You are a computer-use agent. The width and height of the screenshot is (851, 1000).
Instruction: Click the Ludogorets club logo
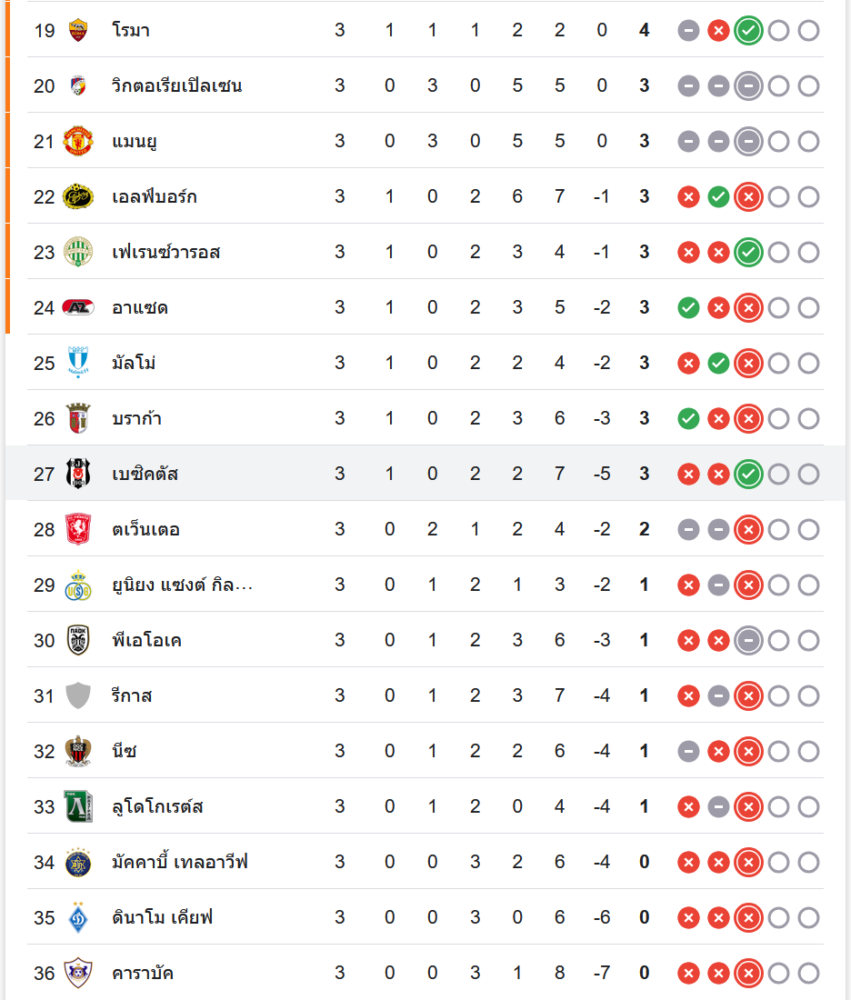(x=77, y=806)
